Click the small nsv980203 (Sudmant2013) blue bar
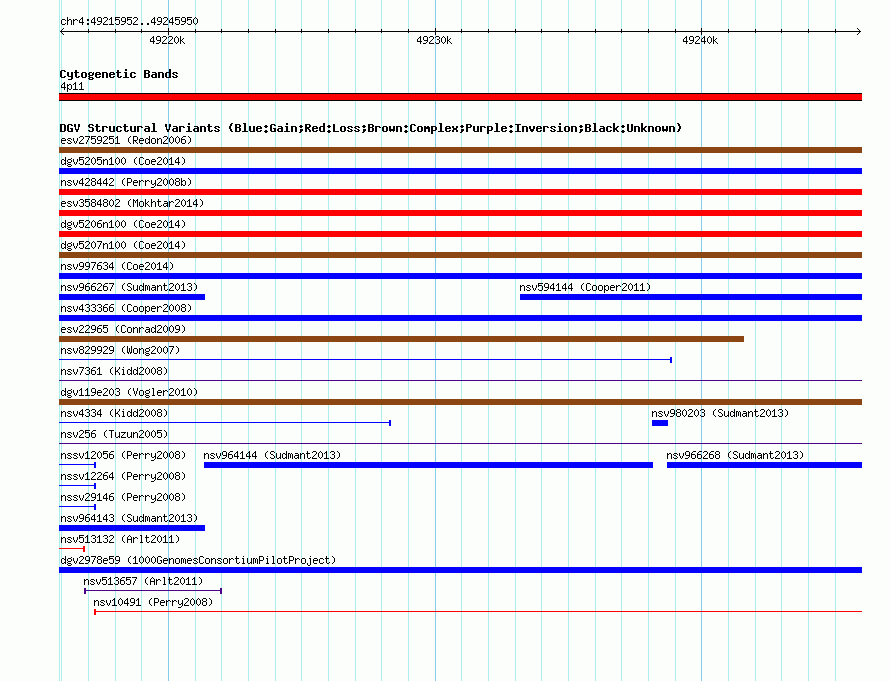This screenshot has height=681, width=890. tap(660, 423)
